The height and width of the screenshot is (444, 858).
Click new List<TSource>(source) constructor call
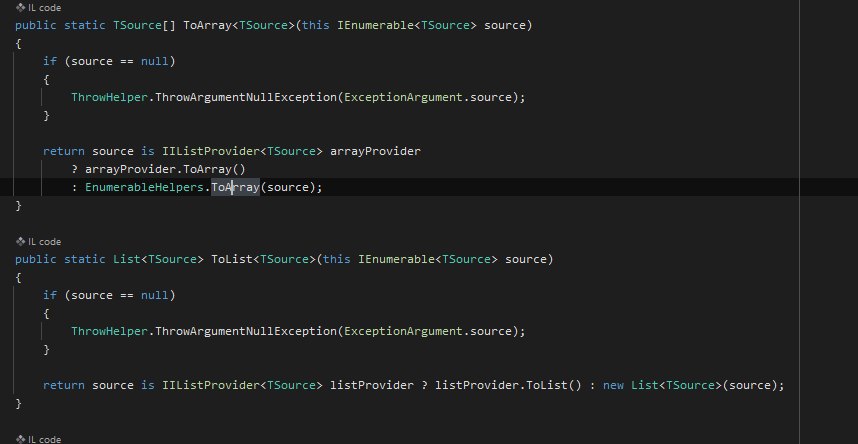pyautogui.click(x=690, y=385)
